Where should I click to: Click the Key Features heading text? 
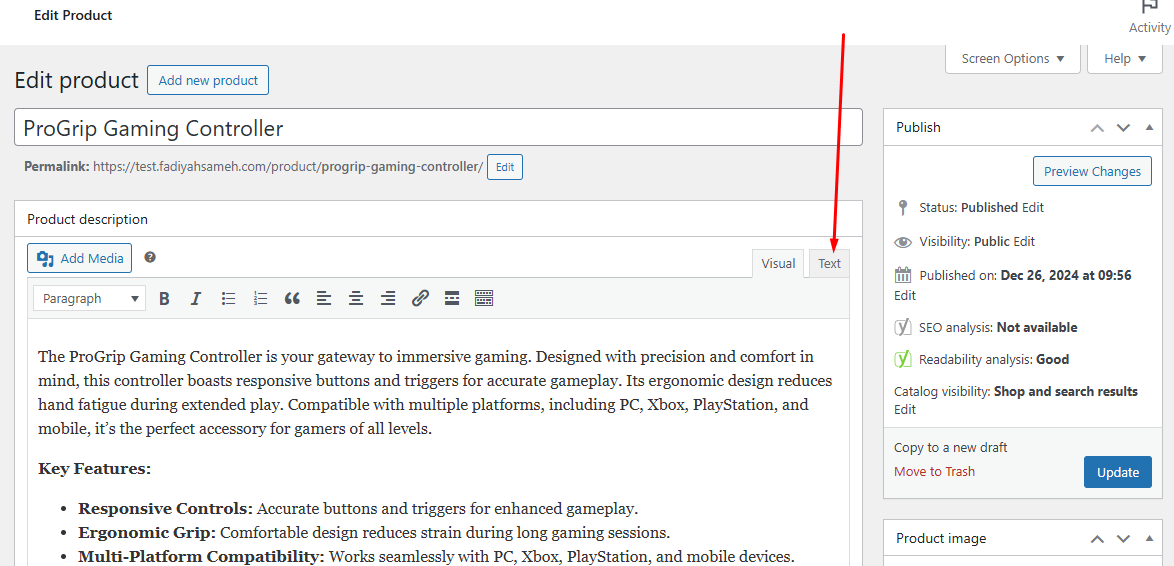[94, 469]
